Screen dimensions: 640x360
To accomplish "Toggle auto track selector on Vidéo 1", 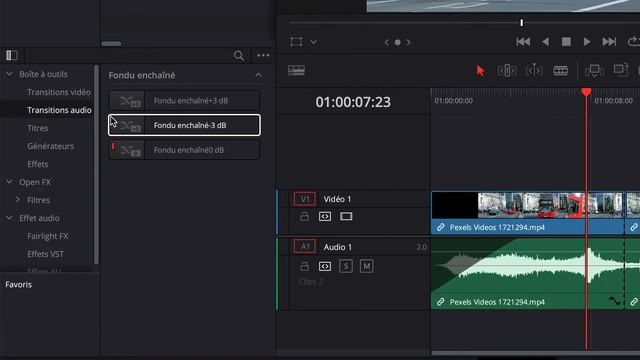I will pyautogui.click(x=325, y=216).
